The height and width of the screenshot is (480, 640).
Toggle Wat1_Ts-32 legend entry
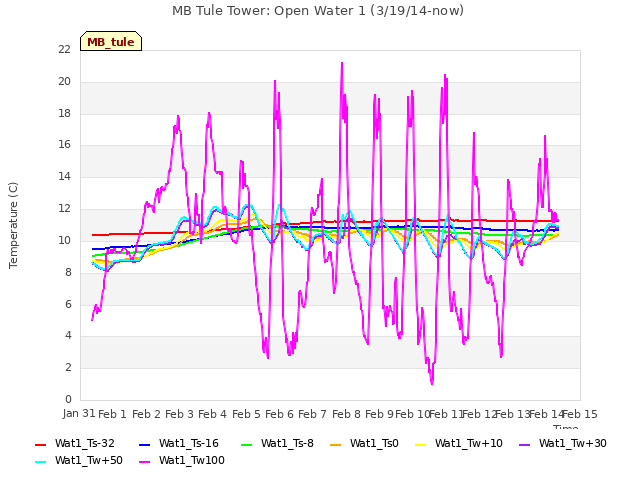[x=75, y=444]
